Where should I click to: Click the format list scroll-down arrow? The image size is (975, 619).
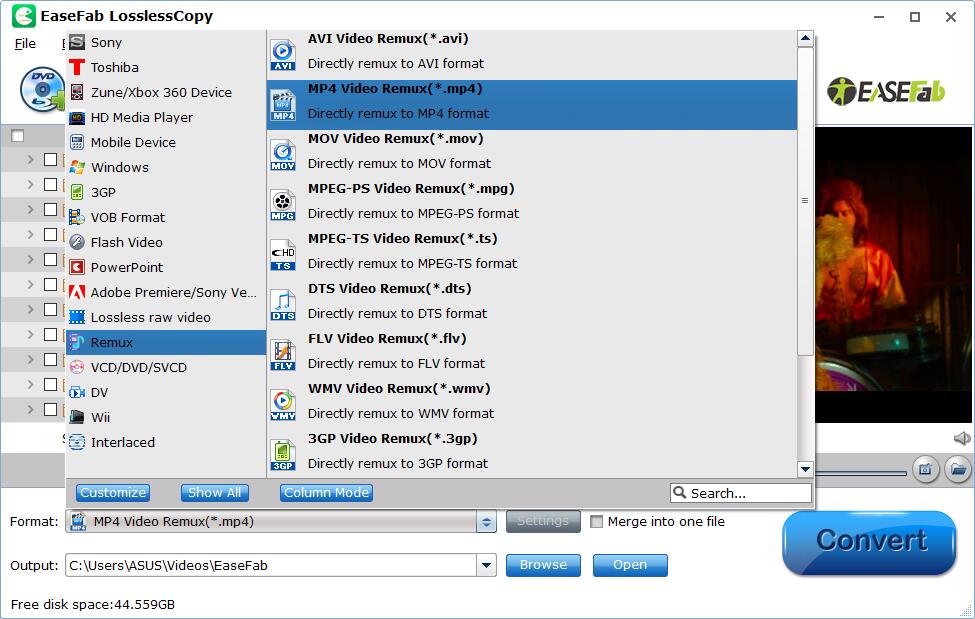805,469
